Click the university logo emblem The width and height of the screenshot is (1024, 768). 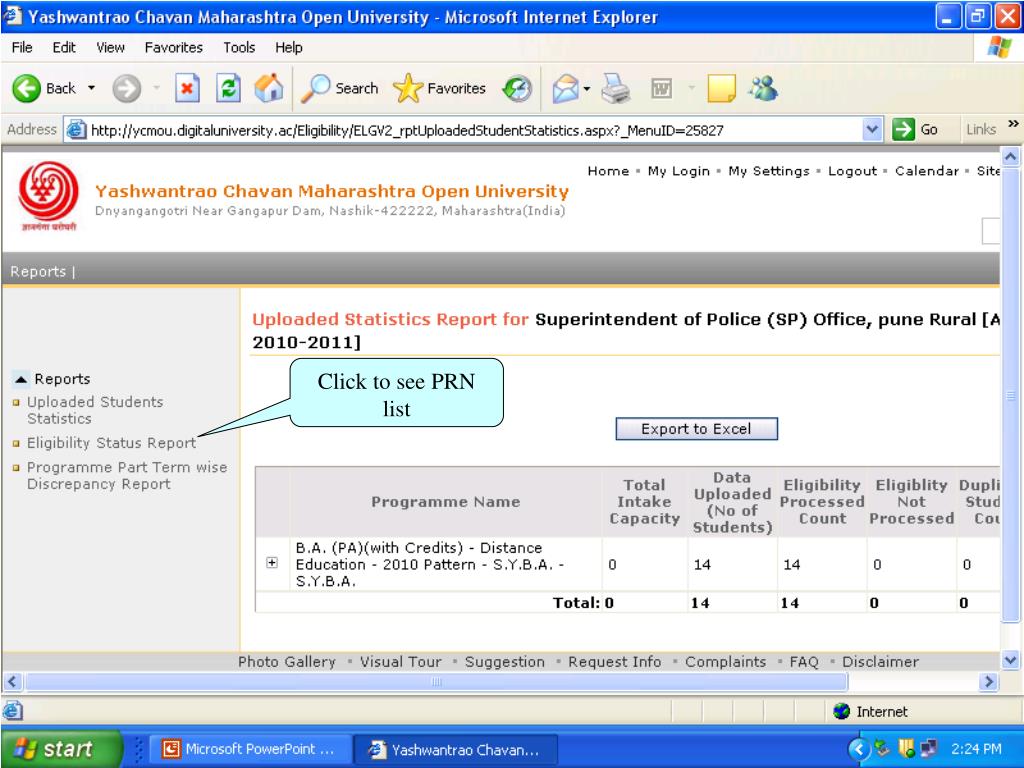[48, 196]
